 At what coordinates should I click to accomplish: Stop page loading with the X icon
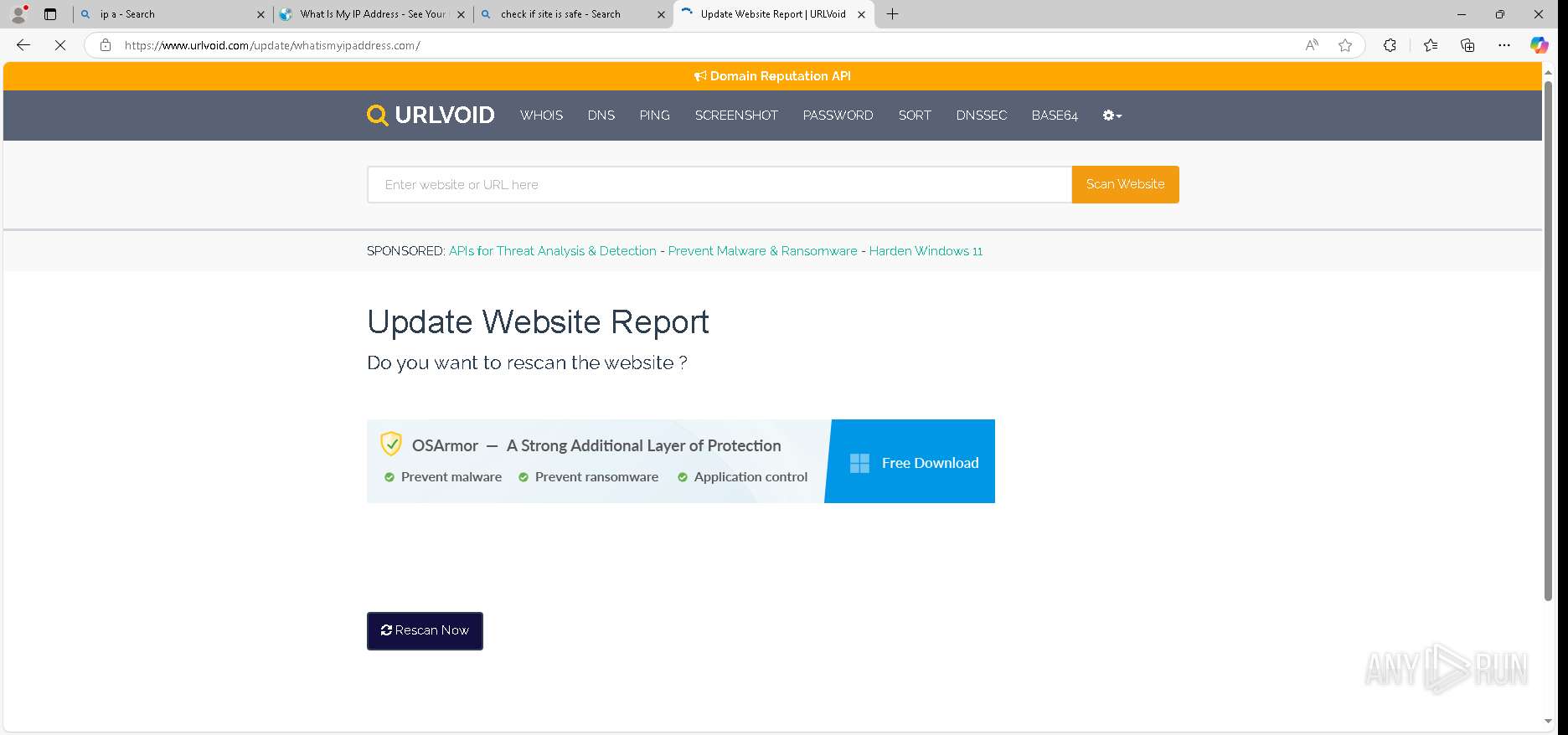click(60, 45)
